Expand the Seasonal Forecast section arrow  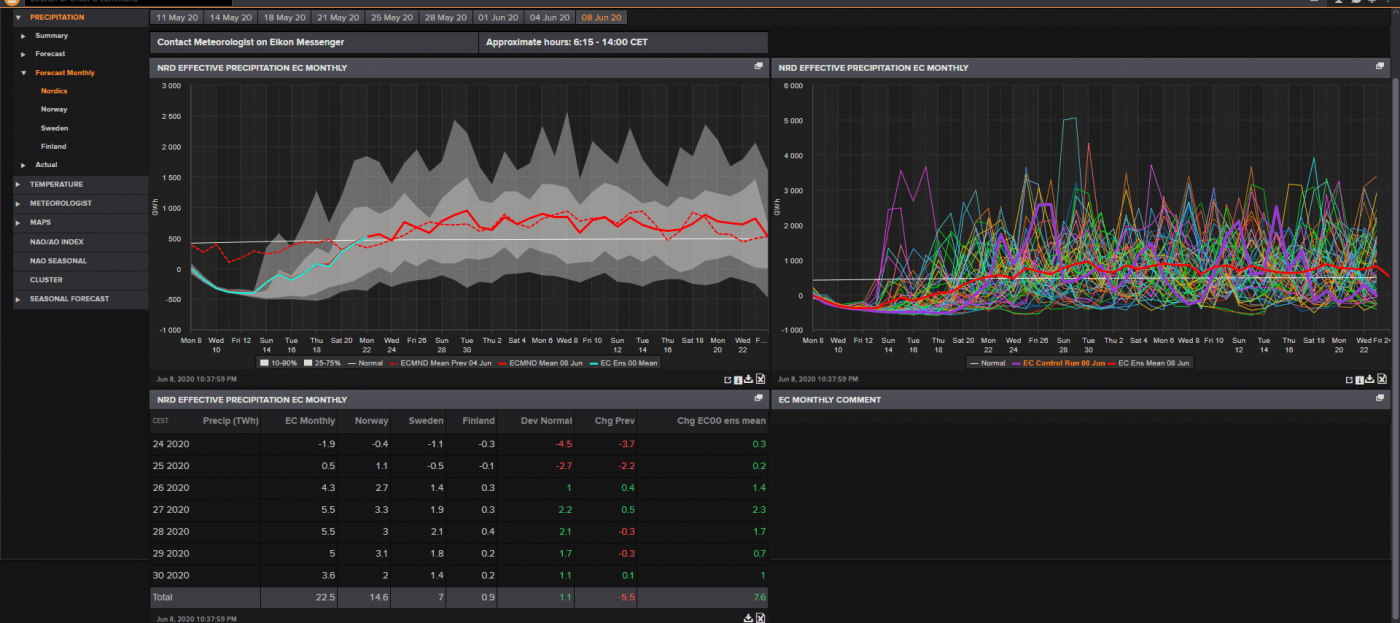(x=19, y=299)
